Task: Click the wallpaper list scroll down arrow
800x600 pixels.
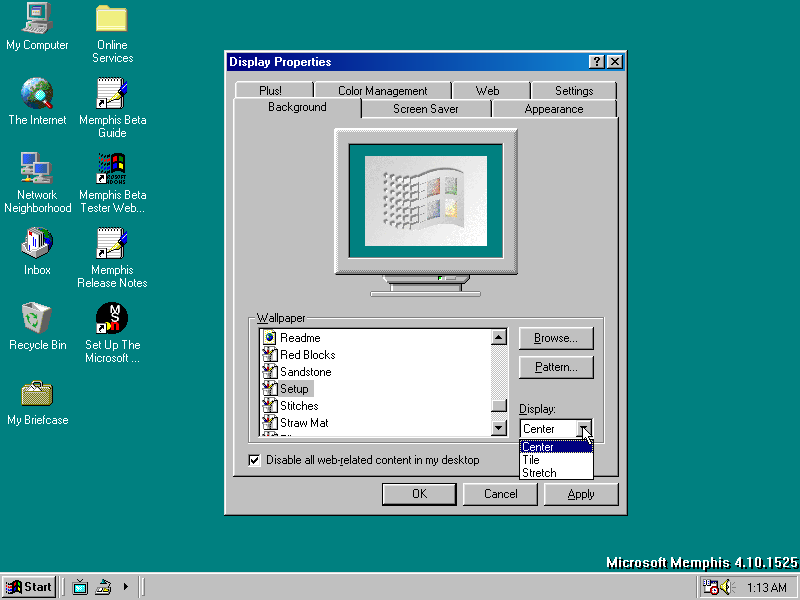Action: coord(498,428)
